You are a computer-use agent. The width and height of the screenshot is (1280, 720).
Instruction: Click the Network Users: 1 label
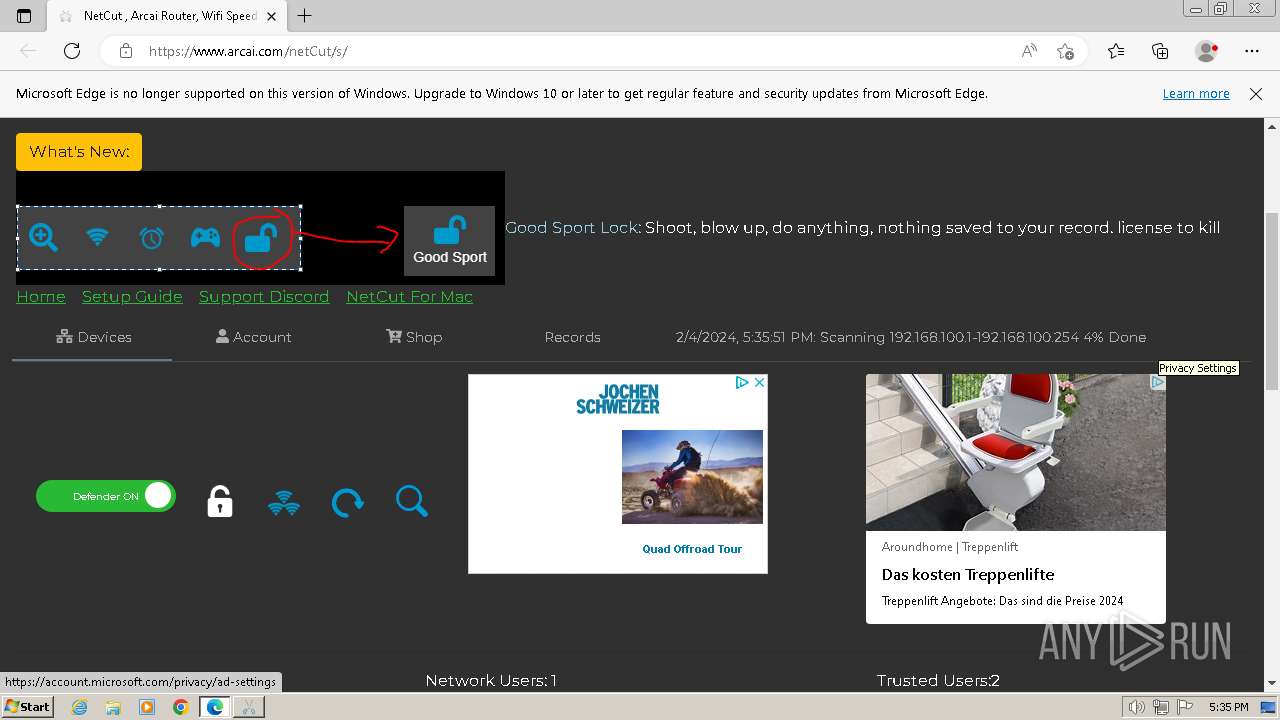tap(491, 681)
